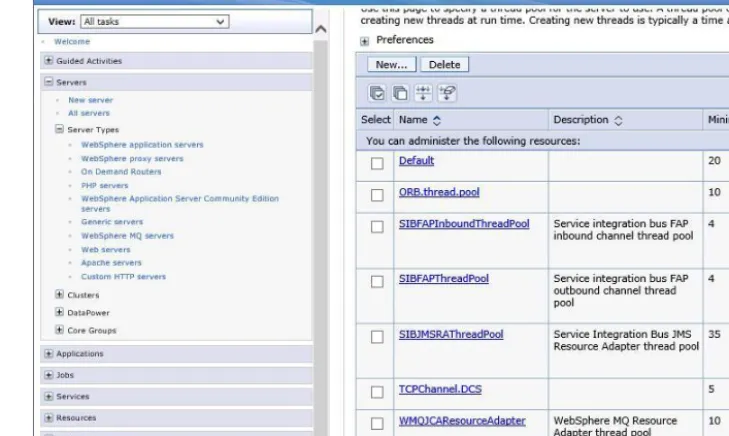This screenshot has width=729, height=436.
Task: Open Custom HTTP servers
Action: [x=123, y=277]
